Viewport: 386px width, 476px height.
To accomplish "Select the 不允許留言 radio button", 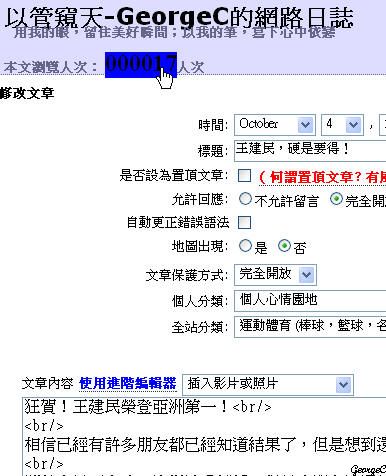I will pyautogui.click(x=245, y=199).
